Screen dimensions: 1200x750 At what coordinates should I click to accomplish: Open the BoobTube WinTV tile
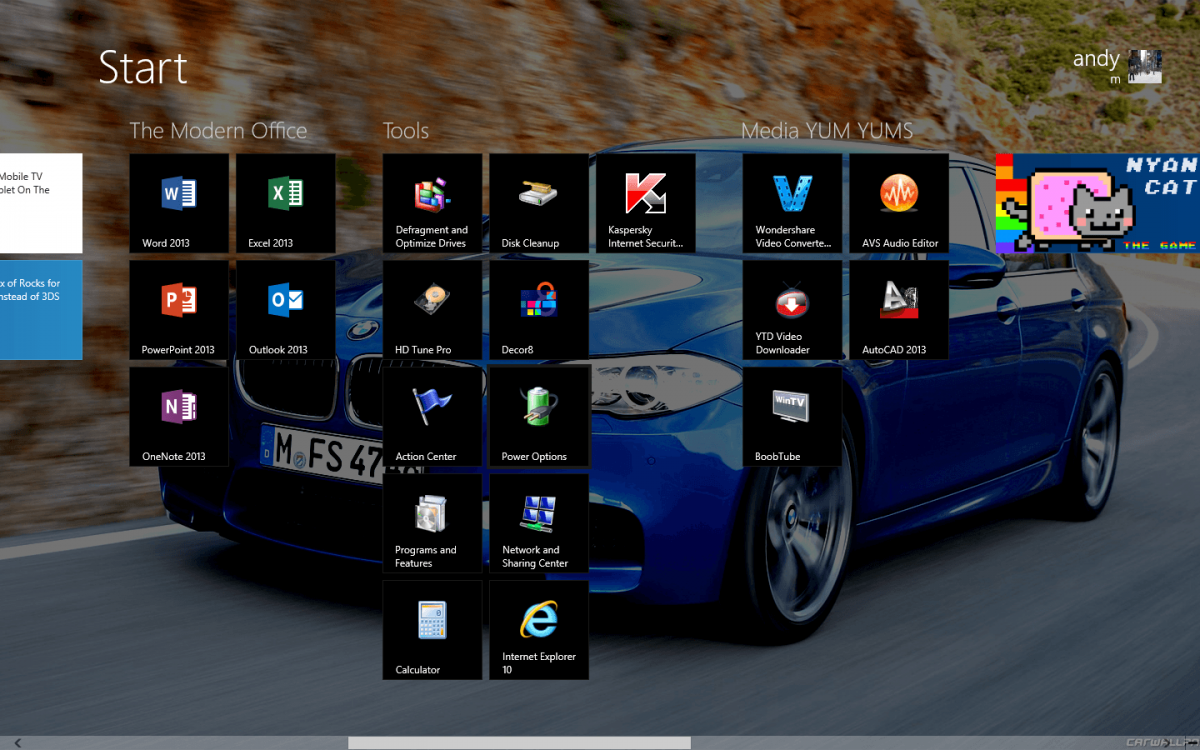[x=792, y=416]
